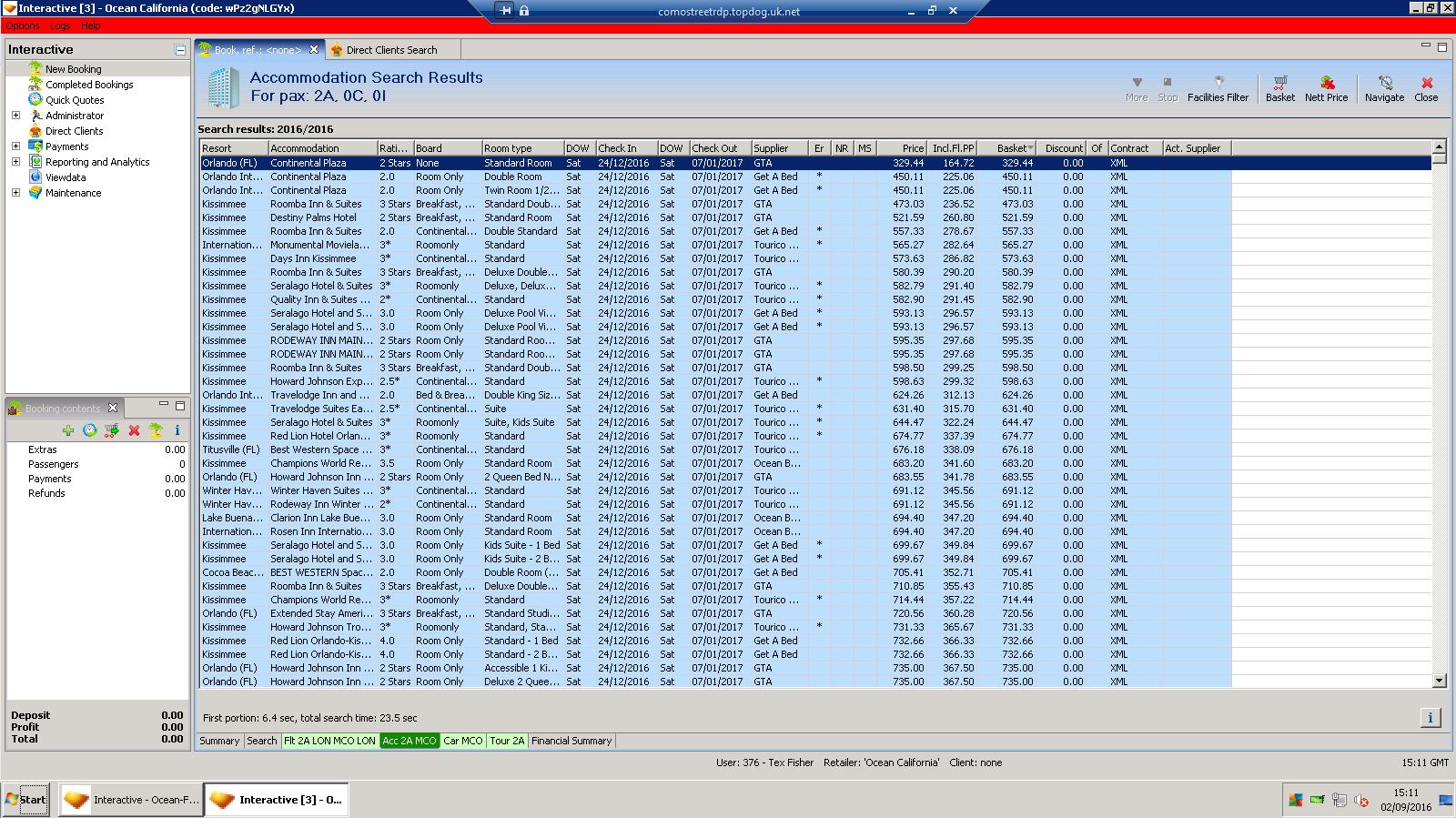
Task: Open the Logs menu
Action: 60,26
